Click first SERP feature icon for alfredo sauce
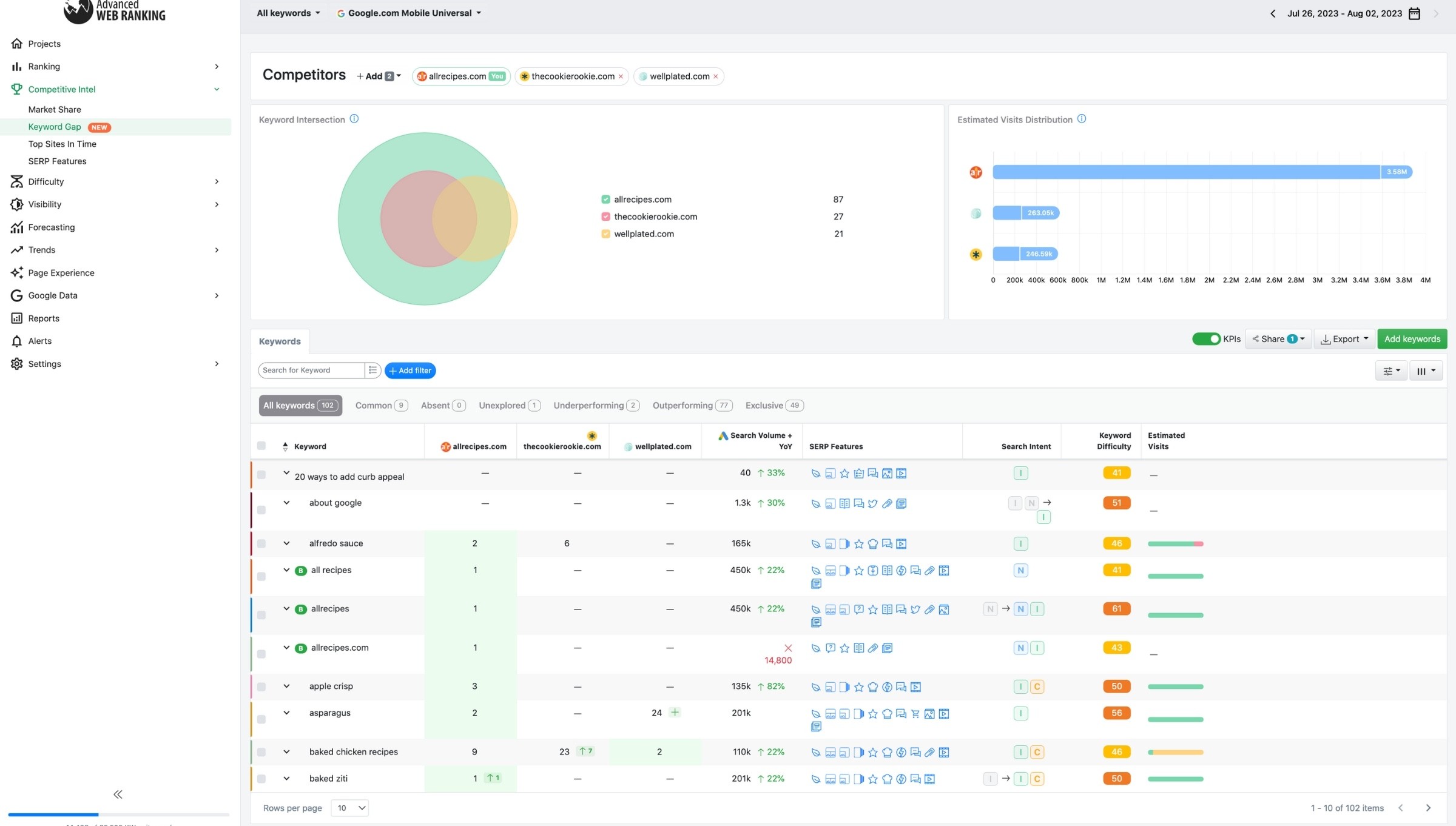 (x=815, y=544)
